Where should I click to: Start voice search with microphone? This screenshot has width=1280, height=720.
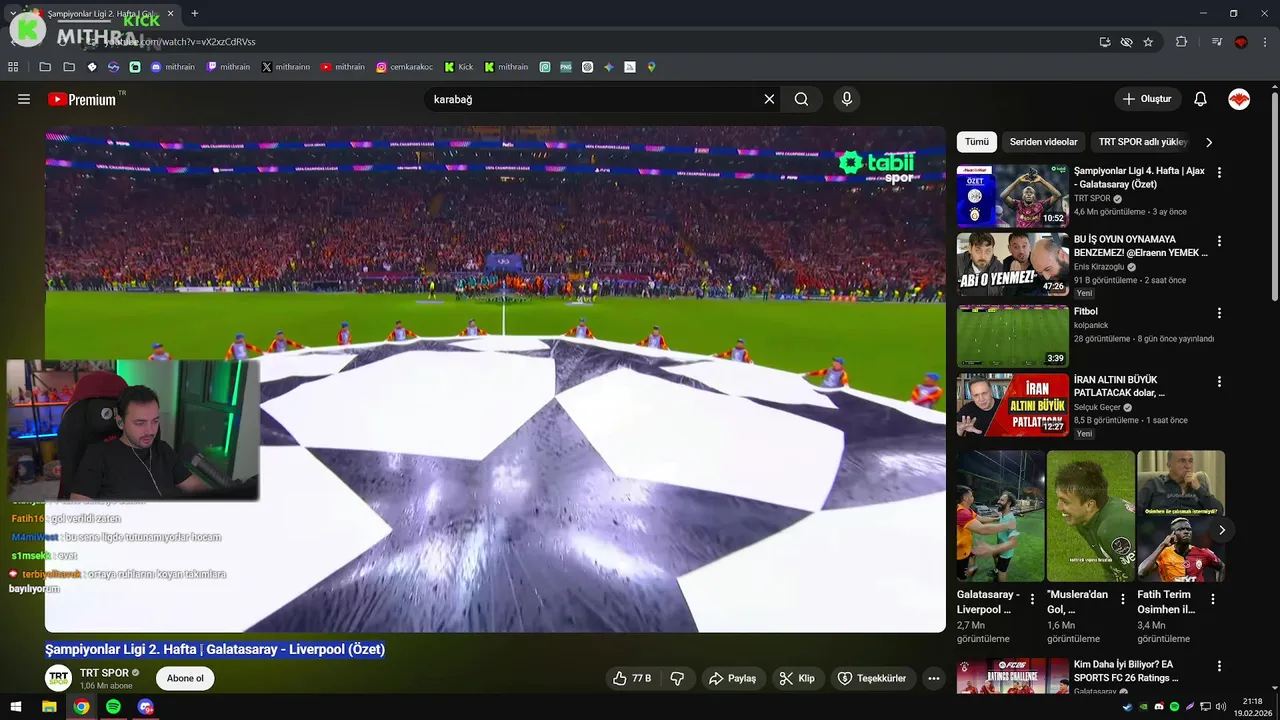tap(847, 99)
